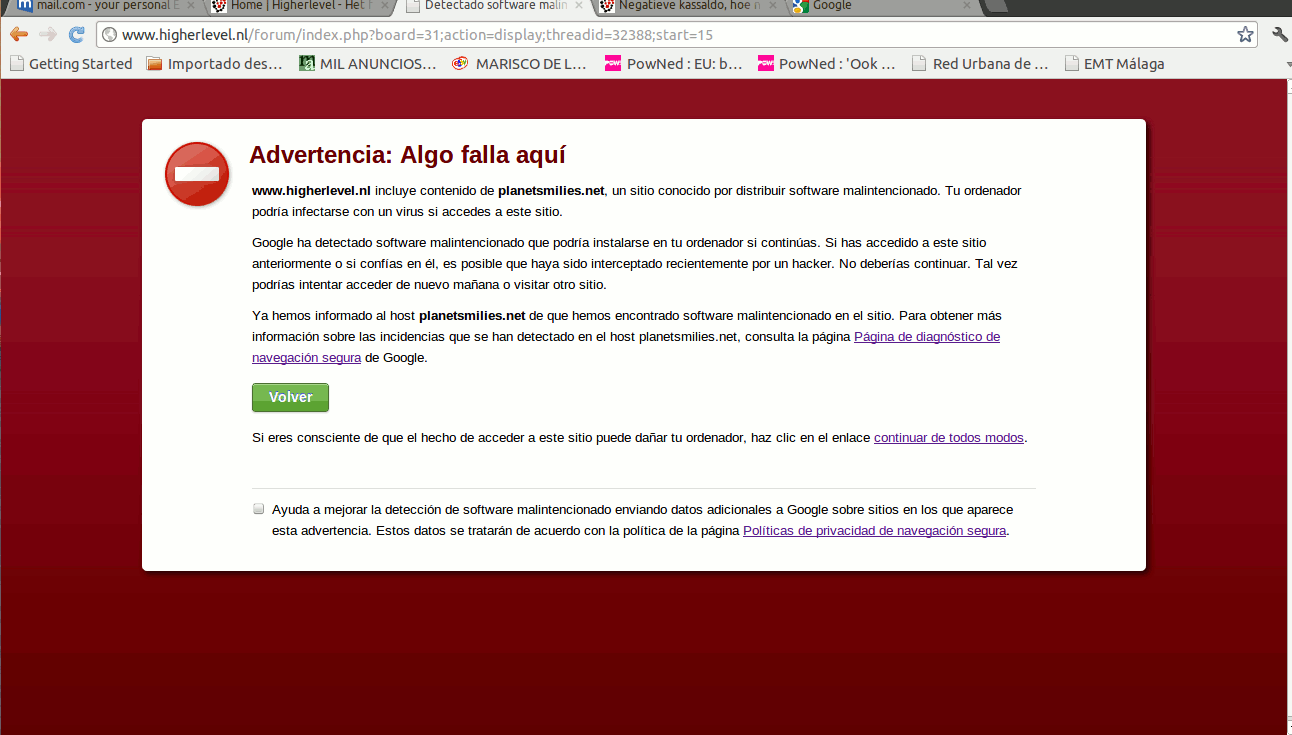Click the globe icon in the address bar
The height and width of the screenshot is (735, 1292).
point(110,35)
